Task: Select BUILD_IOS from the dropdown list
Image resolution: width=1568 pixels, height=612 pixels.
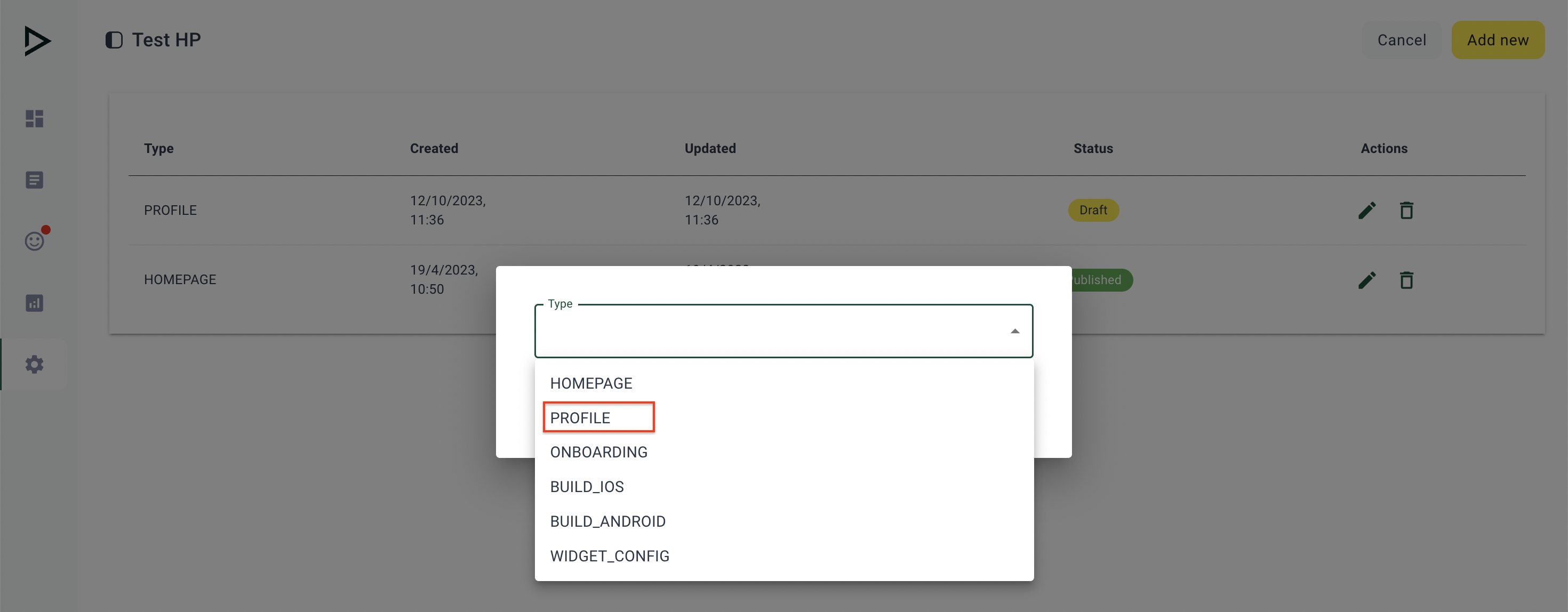Action: [x=586, y=487]
